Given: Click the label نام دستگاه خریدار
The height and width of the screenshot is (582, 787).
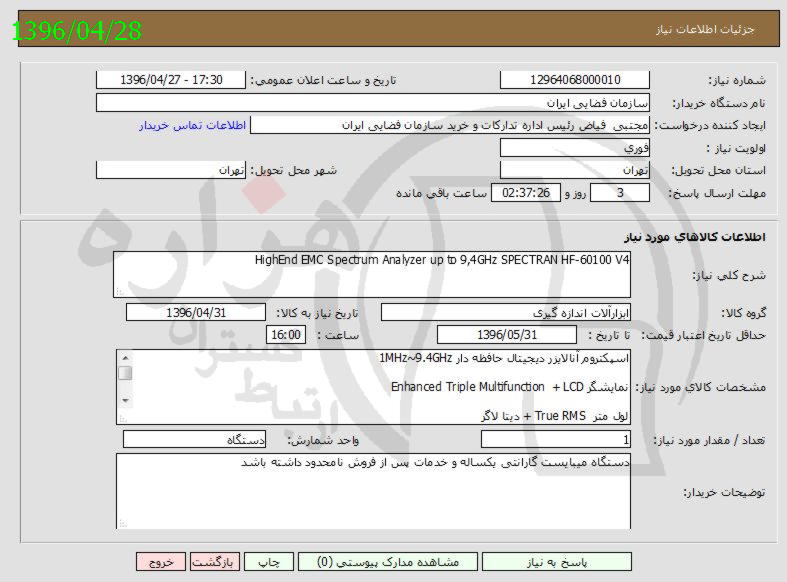Looking at the screenshot, I should pyautogui.click(x=719, y=103).
